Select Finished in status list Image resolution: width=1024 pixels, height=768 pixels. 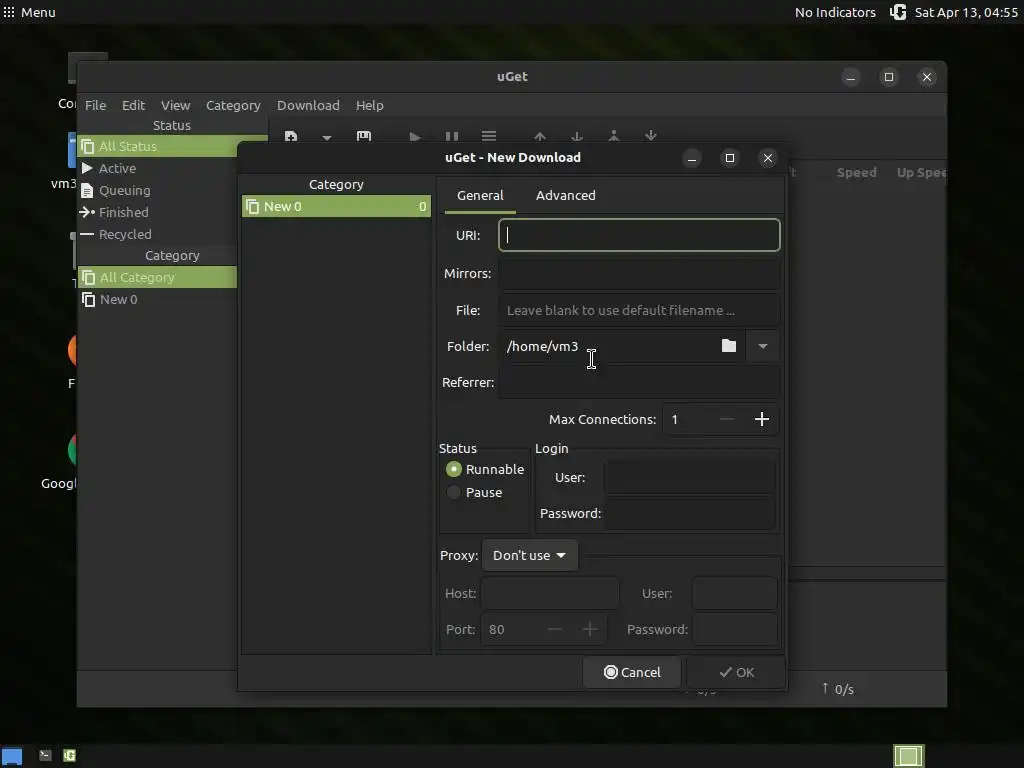tap(157, 212)
